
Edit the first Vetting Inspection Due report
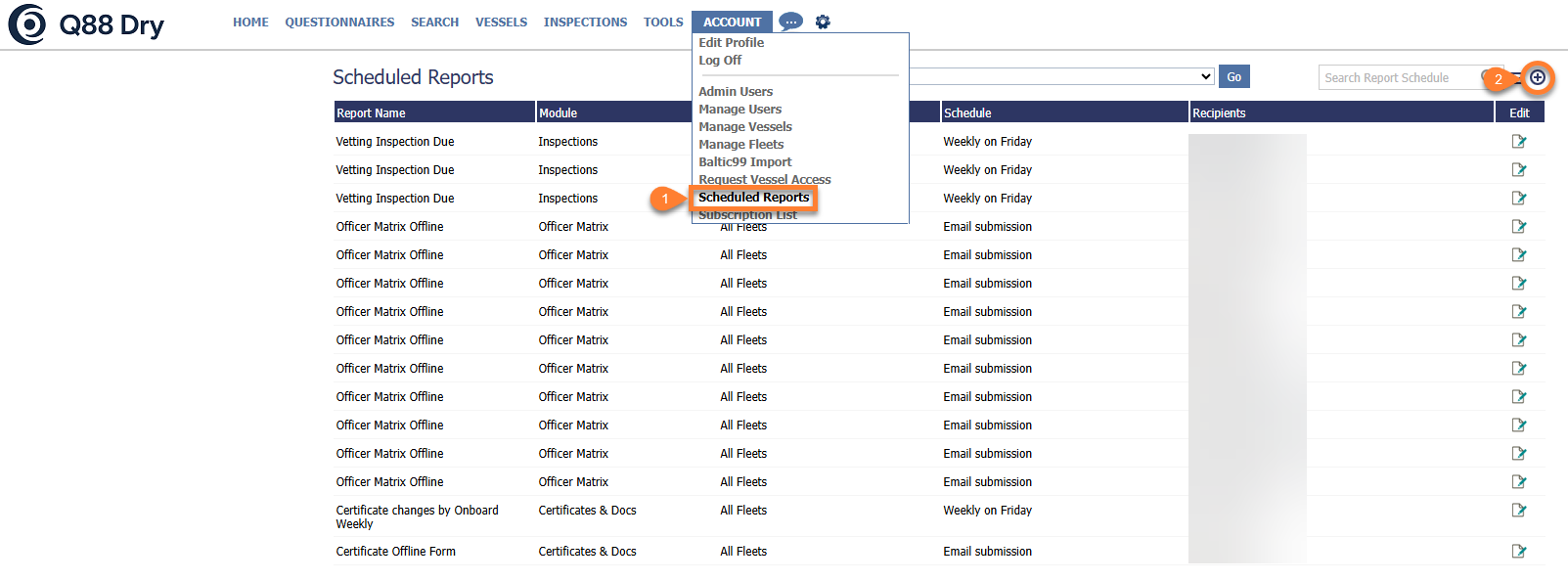click(x=1519, y=142)
